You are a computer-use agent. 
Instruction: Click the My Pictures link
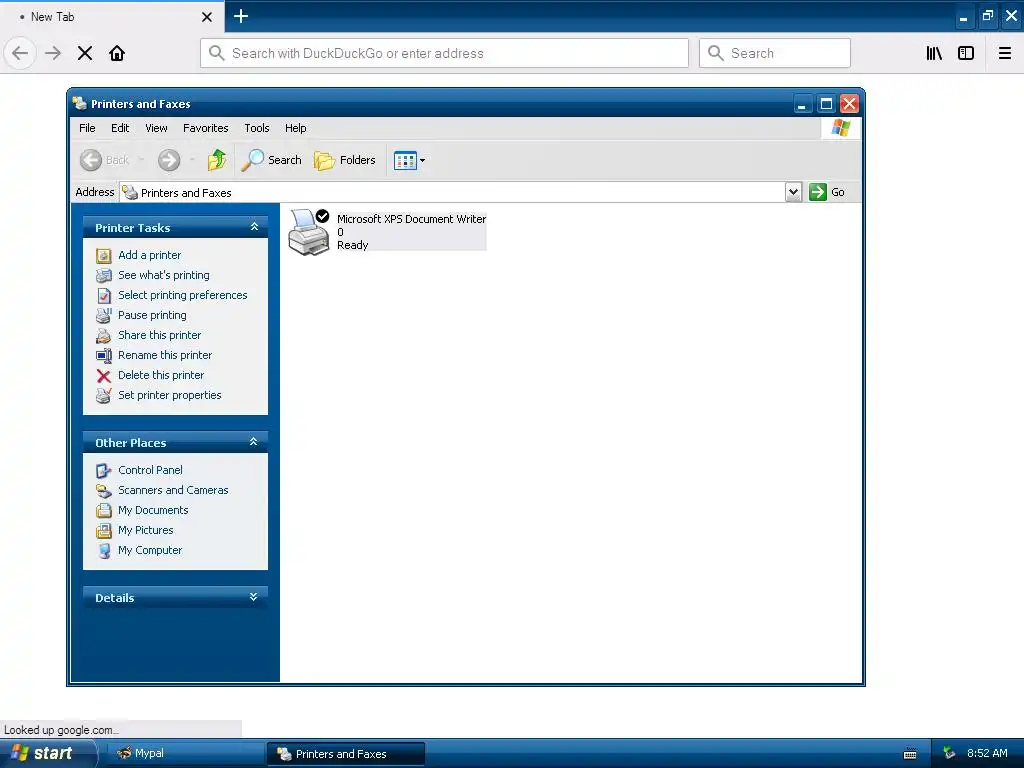(x=146, y=530)
